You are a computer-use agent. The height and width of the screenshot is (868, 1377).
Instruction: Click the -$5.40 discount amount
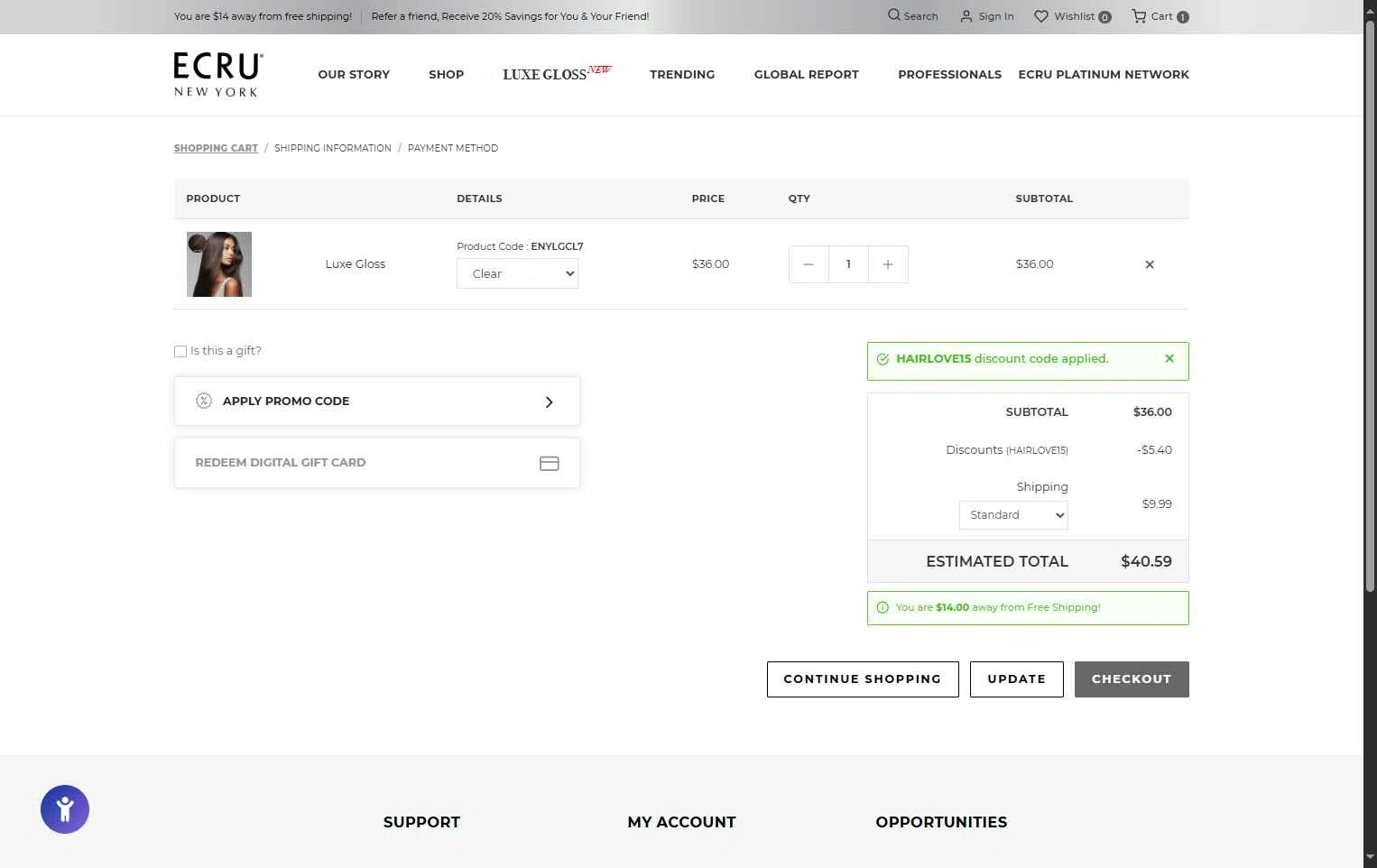pos(1154,449)
